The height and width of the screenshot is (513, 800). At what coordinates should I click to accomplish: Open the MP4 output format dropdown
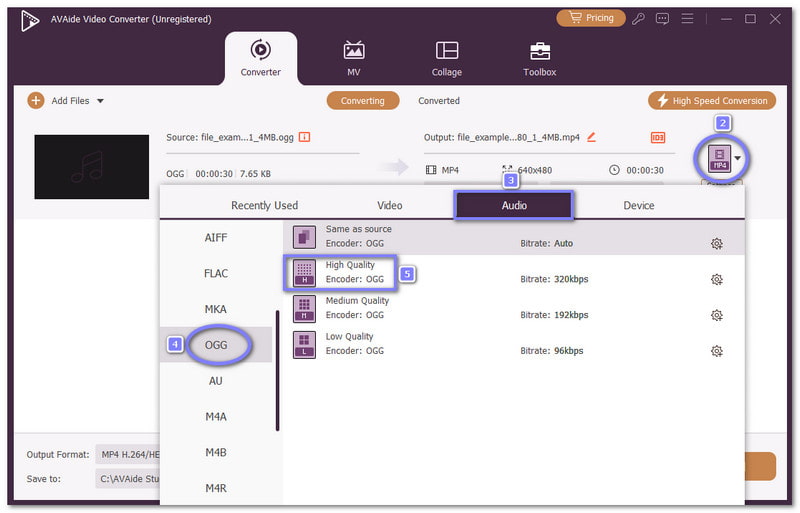point(726,158)
